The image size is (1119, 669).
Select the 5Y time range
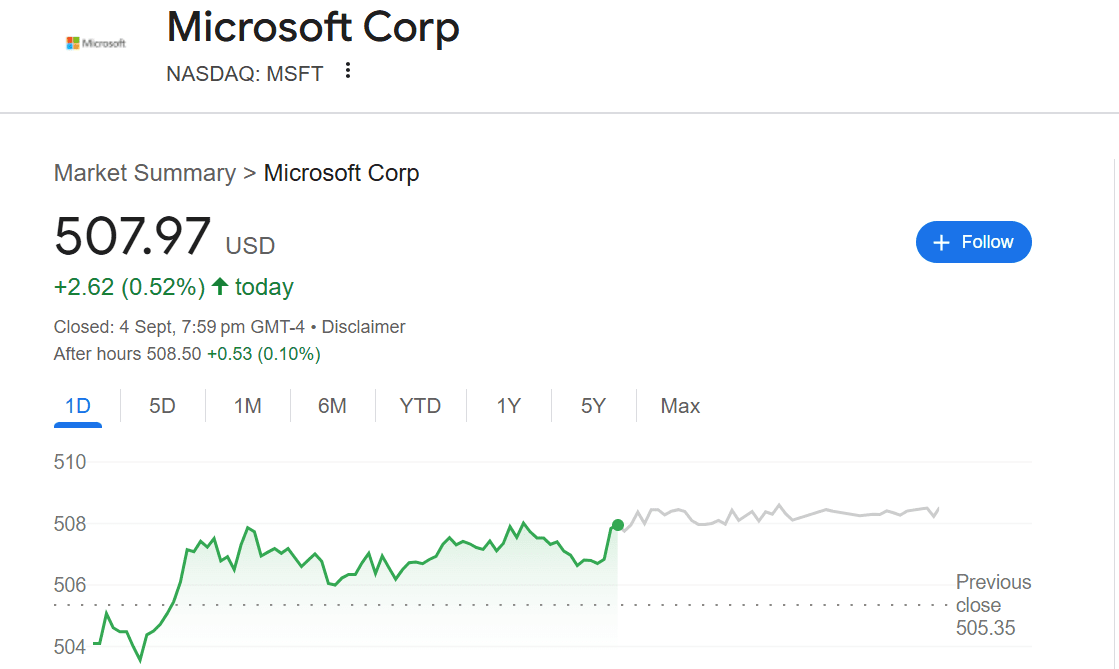[593, 405]
